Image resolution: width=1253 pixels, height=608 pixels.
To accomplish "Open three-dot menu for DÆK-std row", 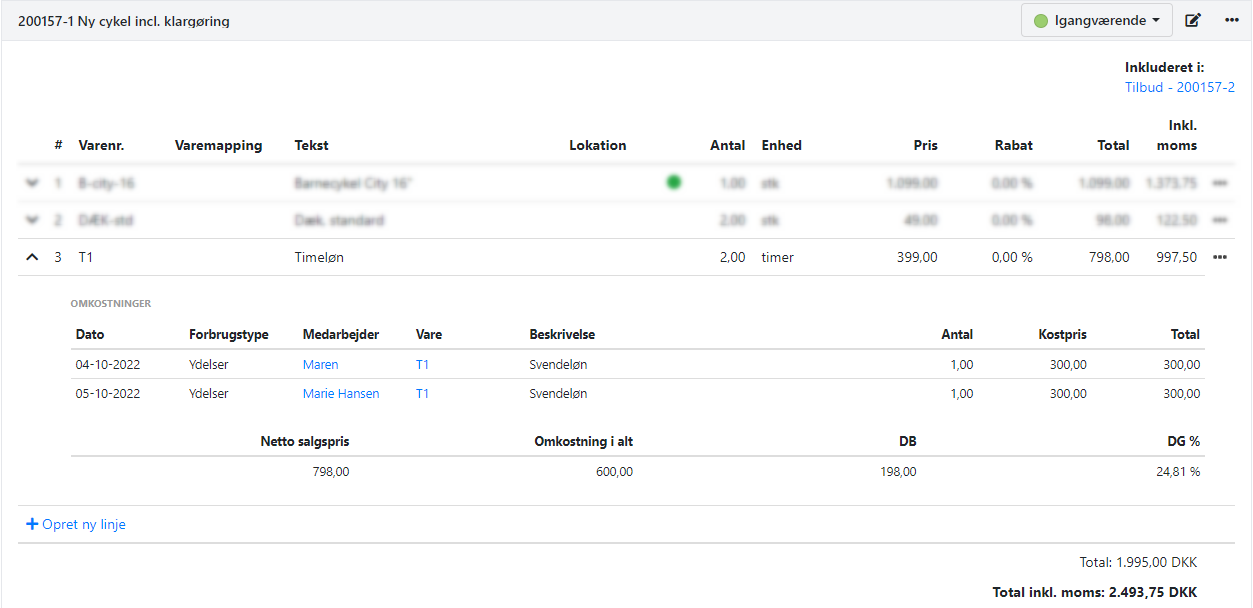I will point(1219,220).
